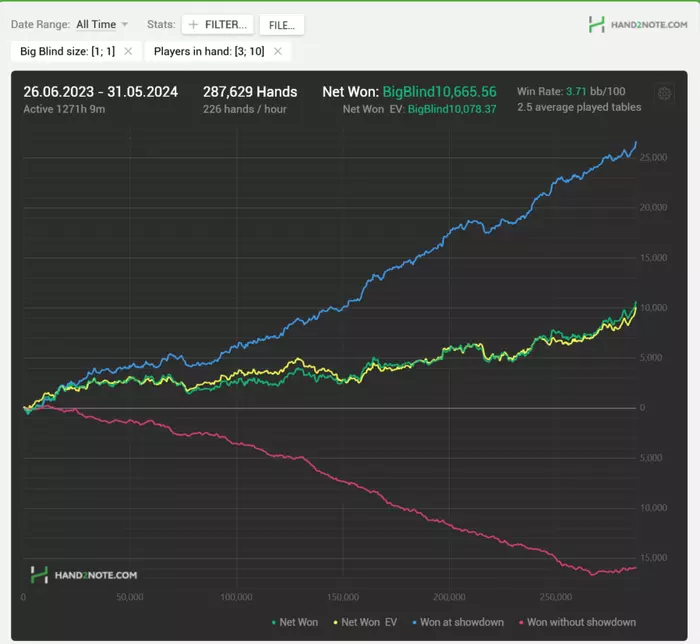Viewport: 700px width, 644px height.
Task: Remove the Big Blind size filter
Action: tap(128, 51)
